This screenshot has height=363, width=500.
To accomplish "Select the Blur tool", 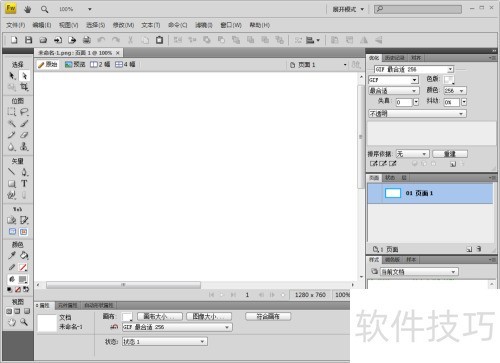I will (12, 147).
